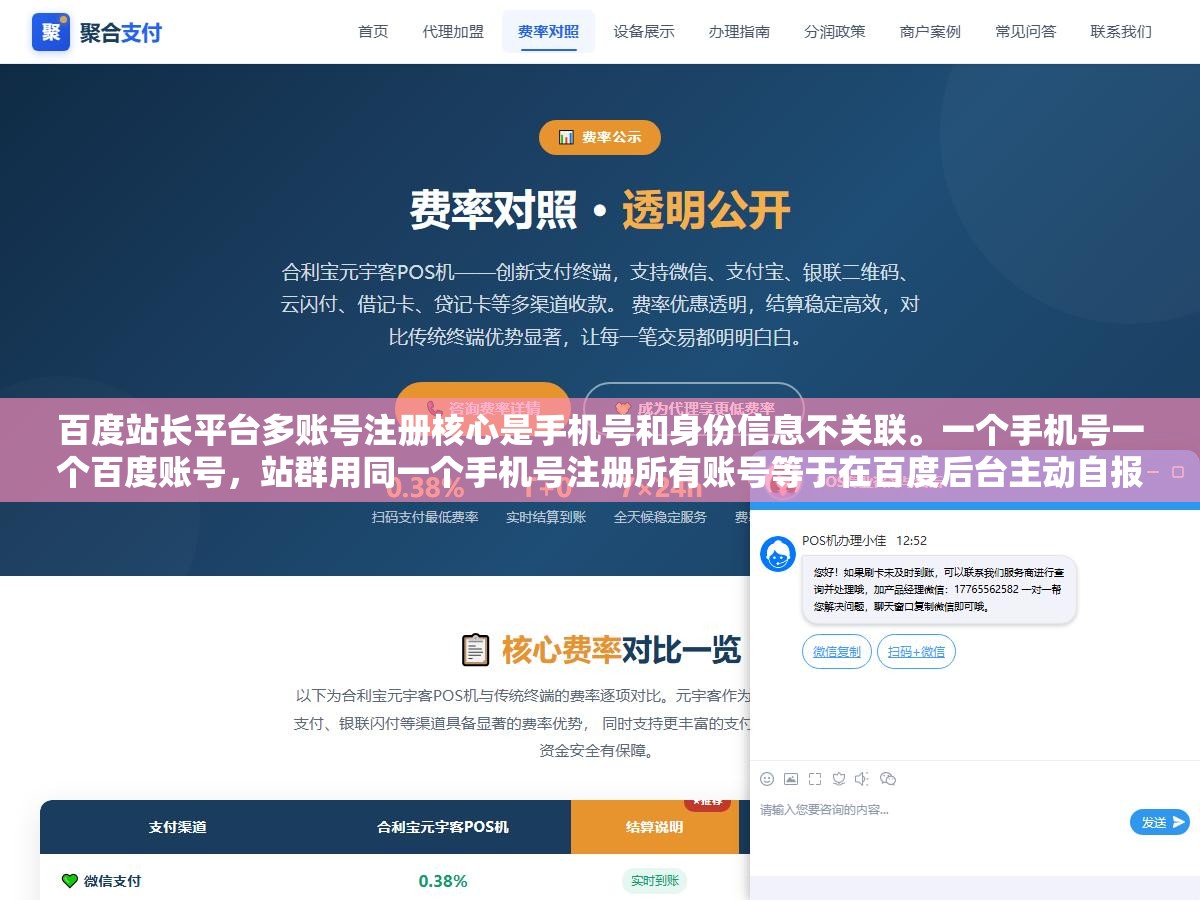Click the 微信复制 chat button
The image size is (1200, 900).
(x=837, y=652)
